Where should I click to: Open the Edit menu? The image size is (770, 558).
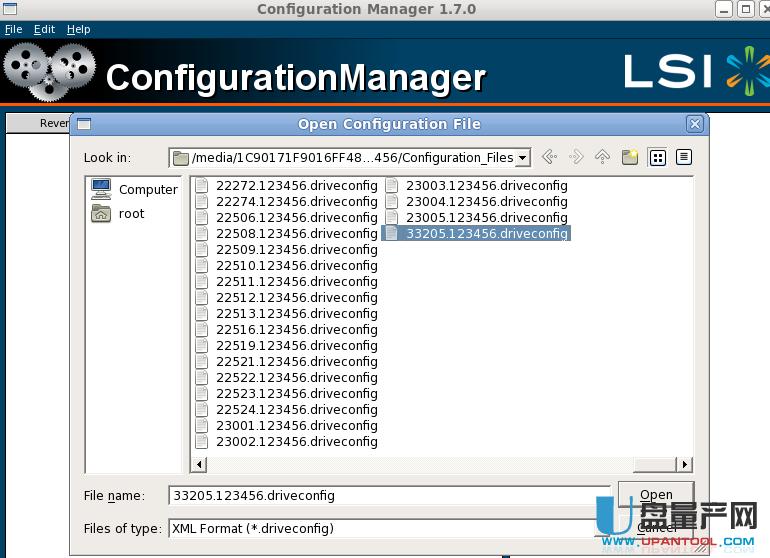pyautogui.click(x=44, y=29)
